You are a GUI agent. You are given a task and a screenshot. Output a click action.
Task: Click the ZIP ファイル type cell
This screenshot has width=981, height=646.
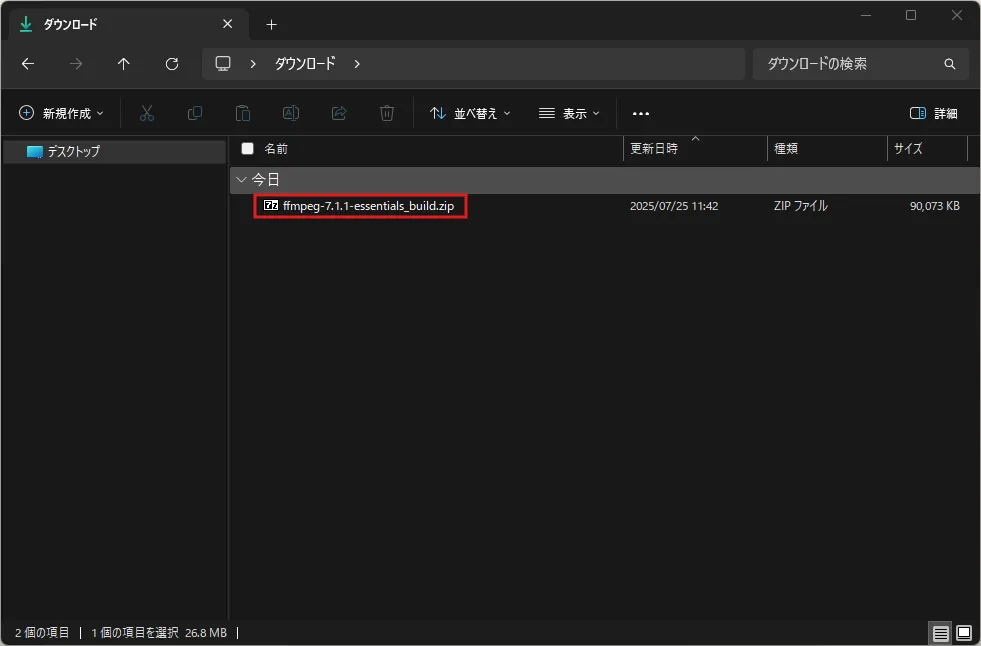click(x=800, y=206)
